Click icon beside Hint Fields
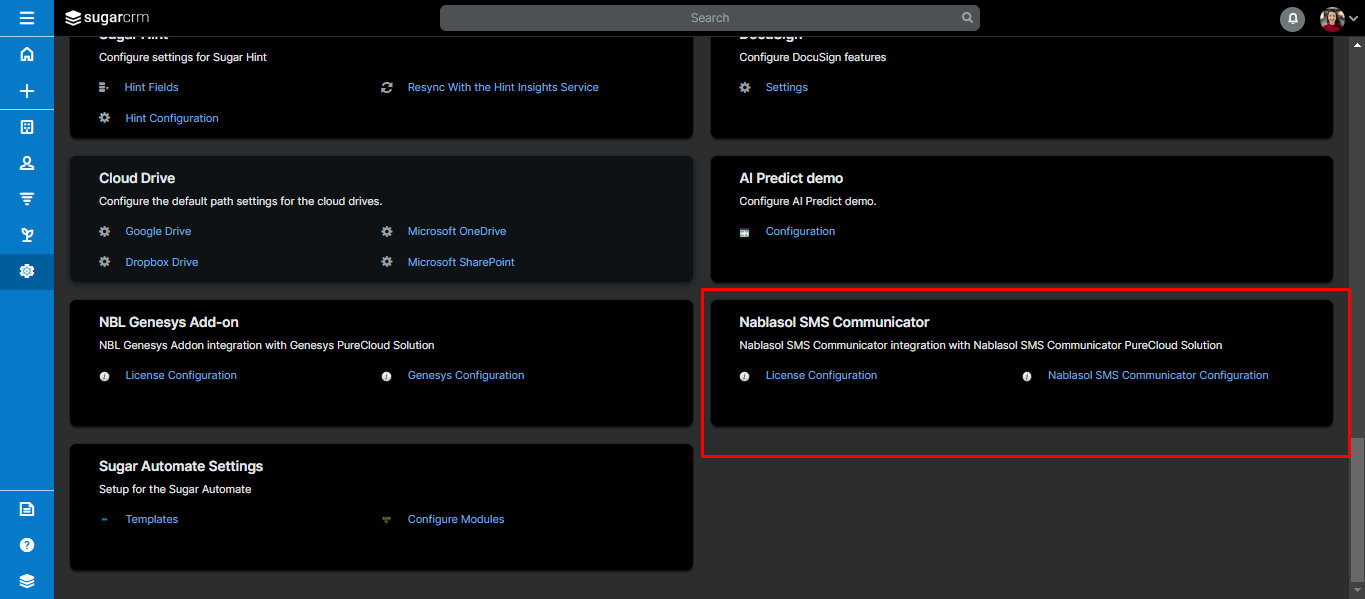The image size is (1365, 599). (104, 87)
